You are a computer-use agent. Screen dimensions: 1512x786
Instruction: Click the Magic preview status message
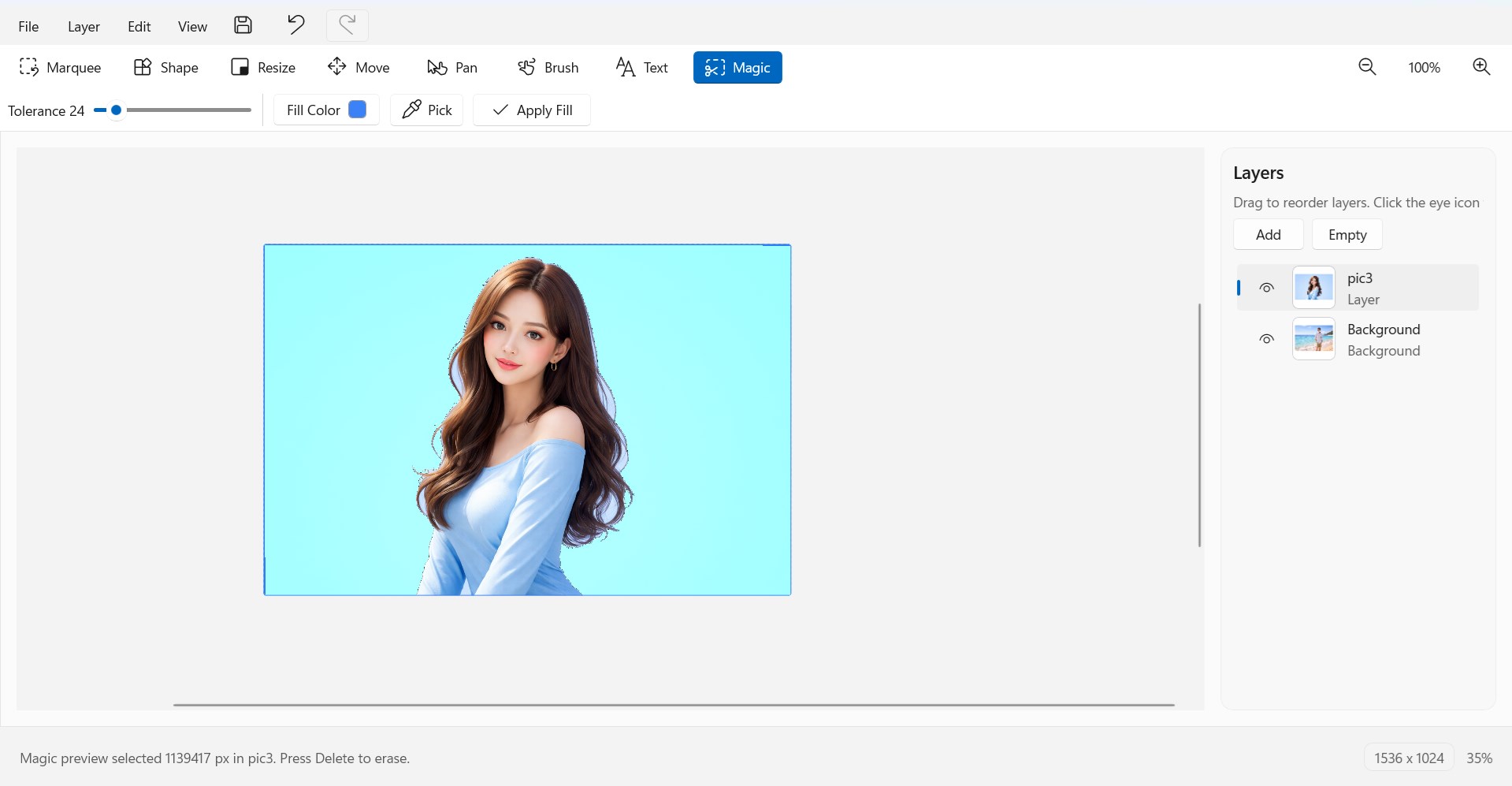(214, 758)
